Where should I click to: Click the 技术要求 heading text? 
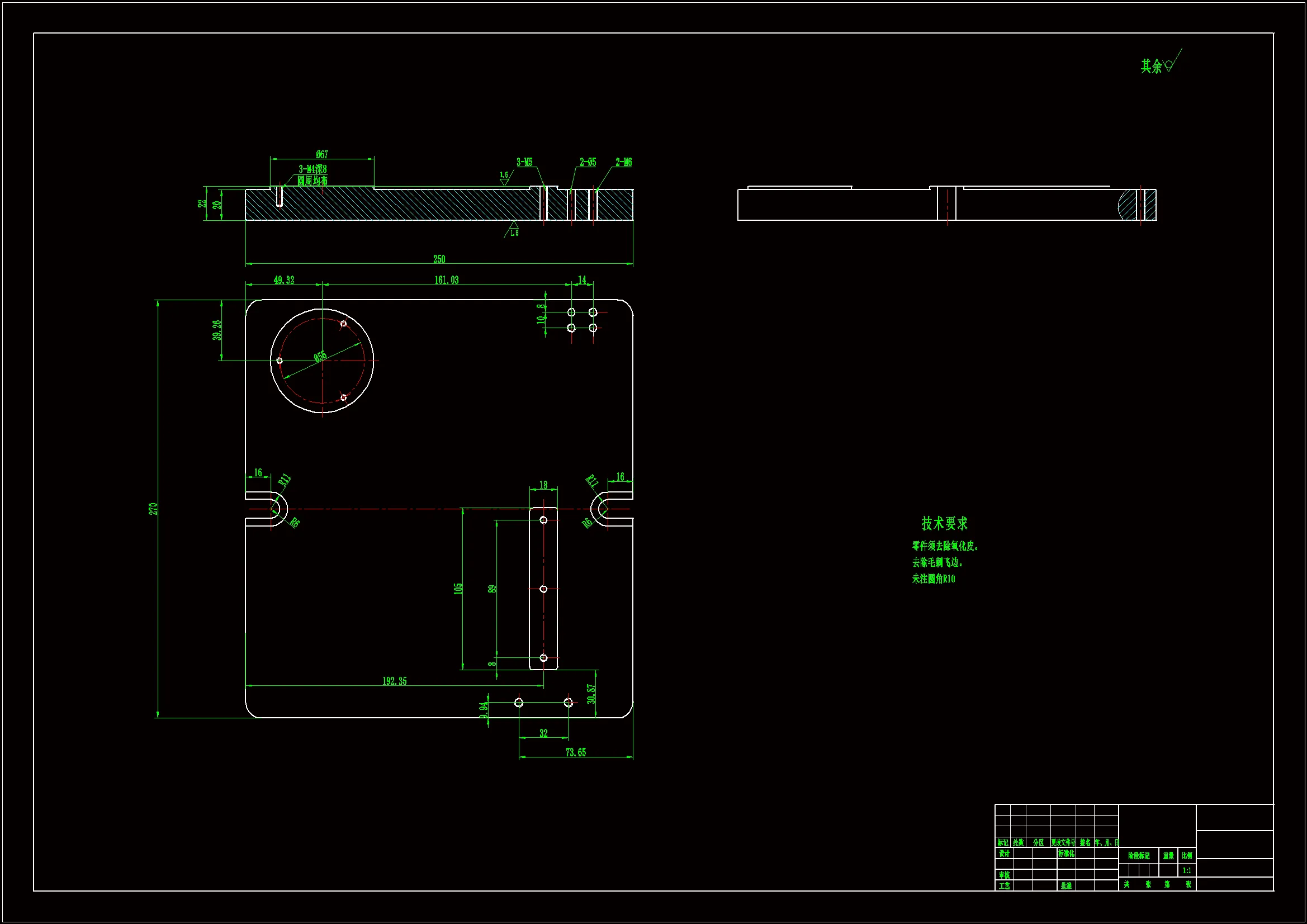click(944, 523)
